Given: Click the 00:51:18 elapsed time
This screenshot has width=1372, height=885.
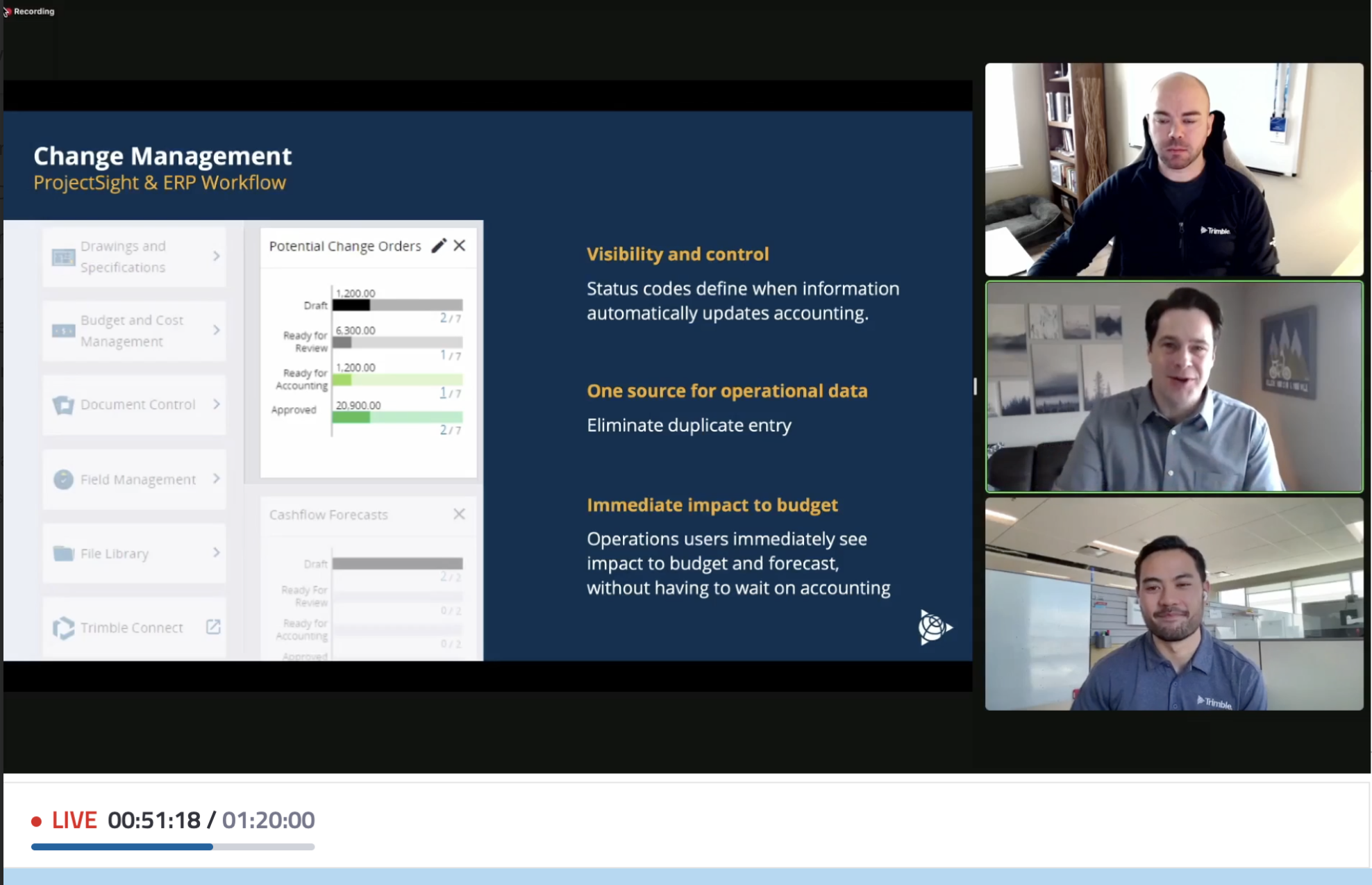Looking at the screenshot, I should tap(154, 820).
